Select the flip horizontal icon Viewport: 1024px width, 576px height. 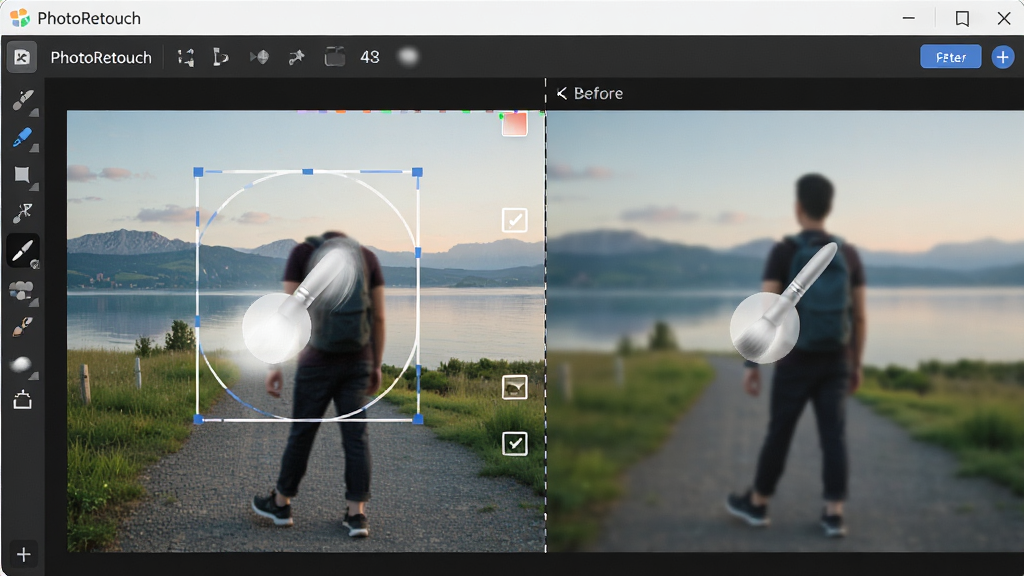(259, 57)
